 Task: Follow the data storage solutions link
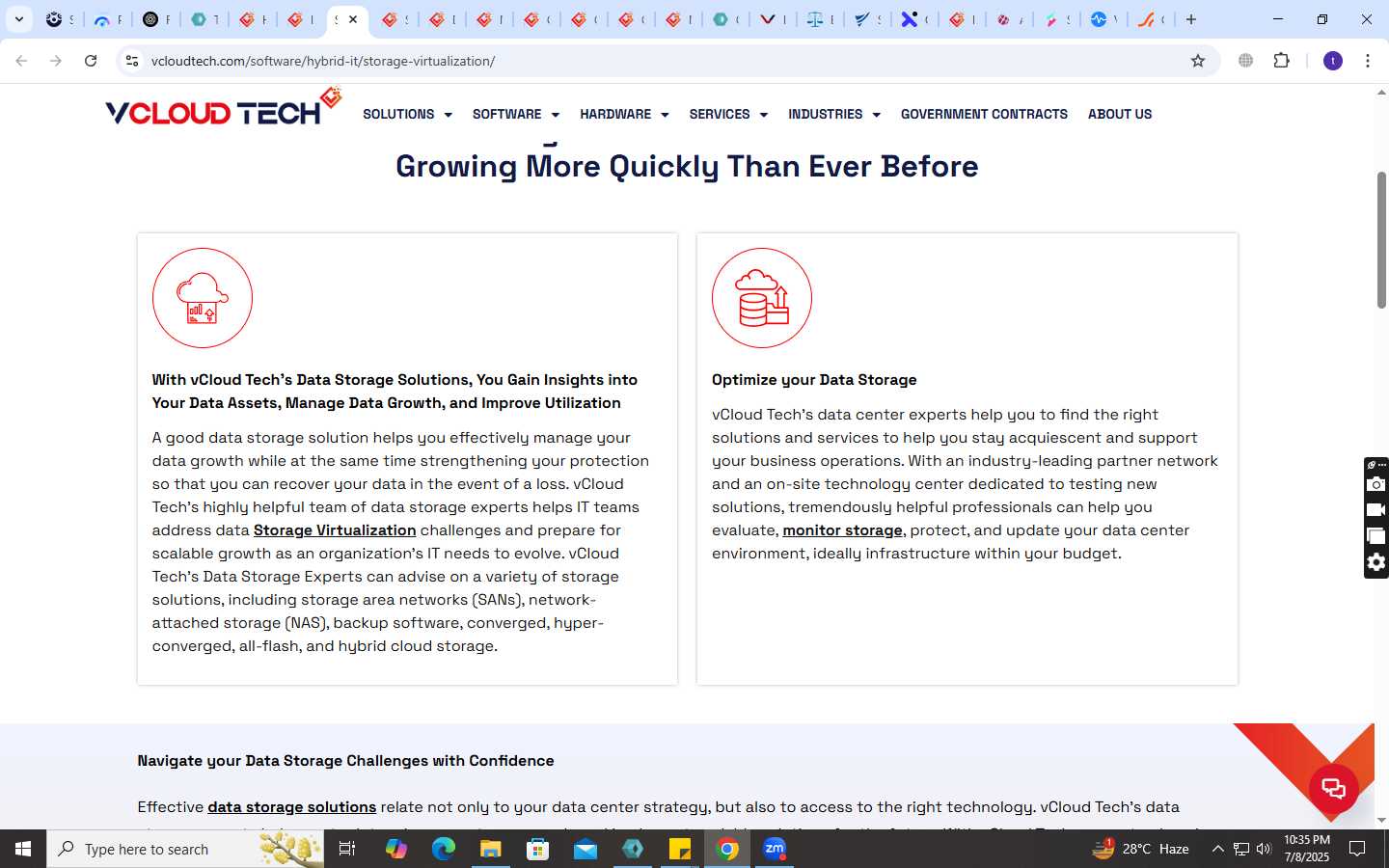pyautogui.click(x=291, y=807)
